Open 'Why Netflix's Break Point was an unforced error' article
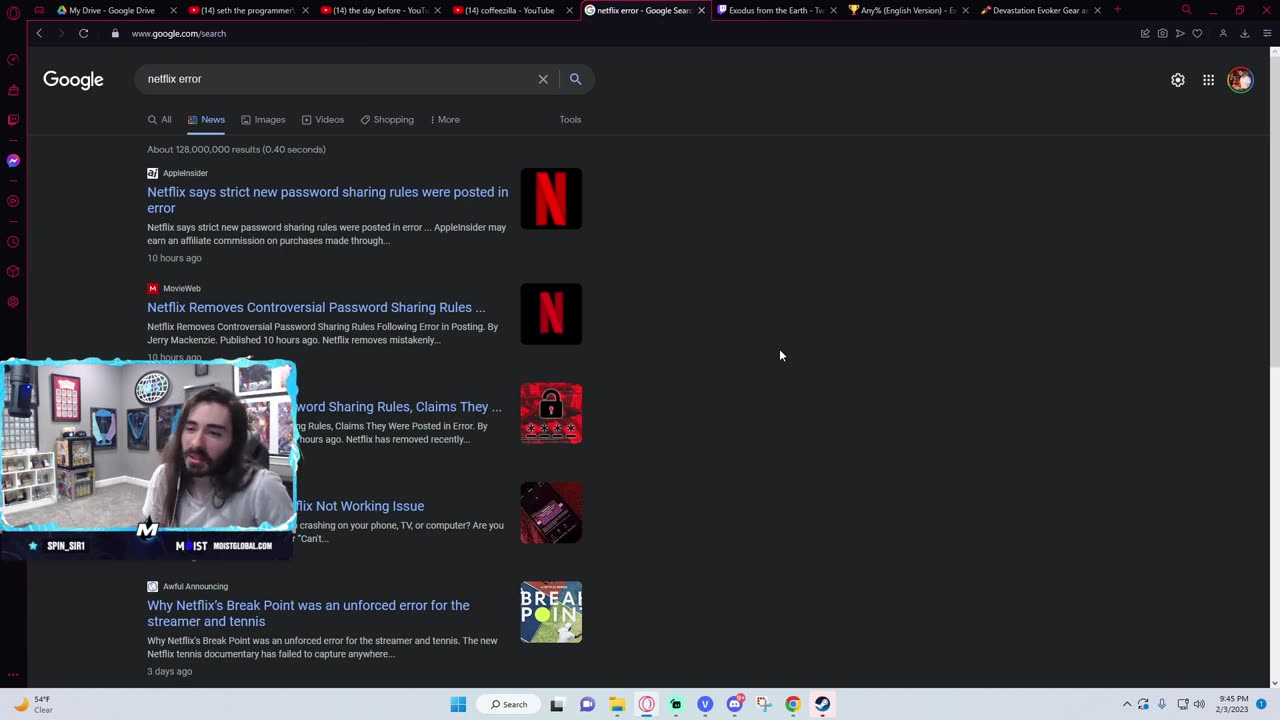Screen dimensions: 1280x720 pyautogui.click(x=308, y=613)
